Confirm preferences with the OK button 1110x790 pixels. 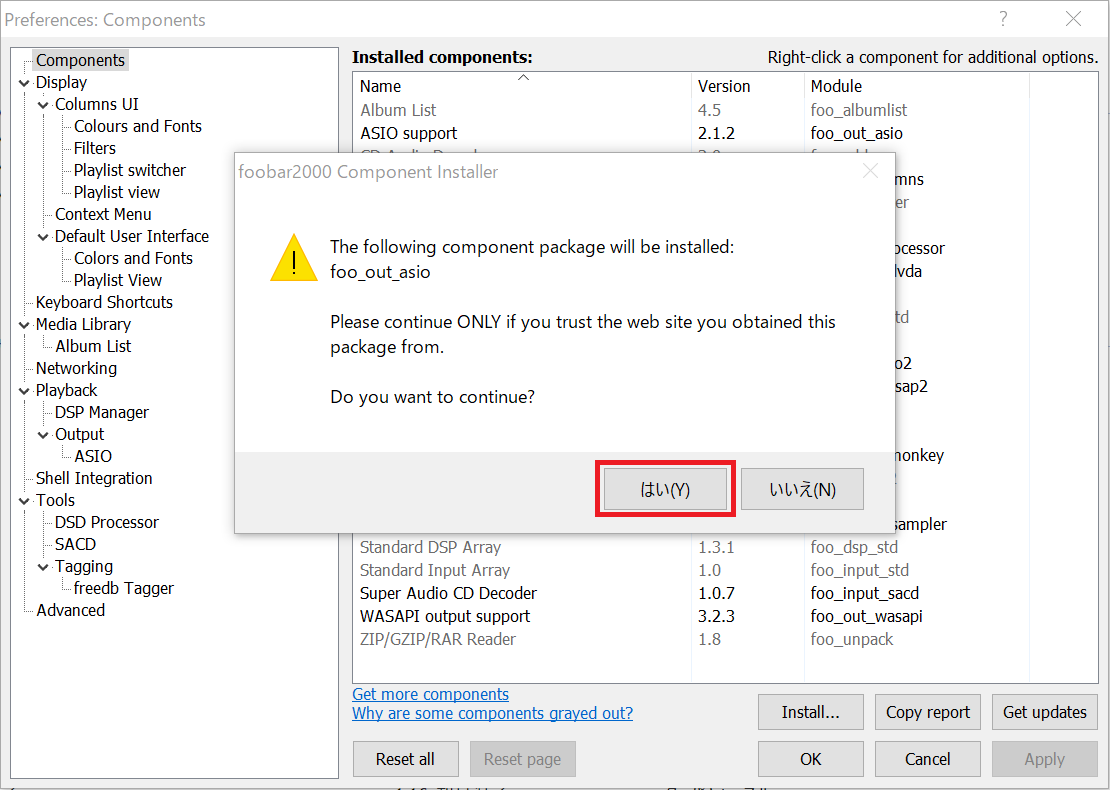click(811, 759)
